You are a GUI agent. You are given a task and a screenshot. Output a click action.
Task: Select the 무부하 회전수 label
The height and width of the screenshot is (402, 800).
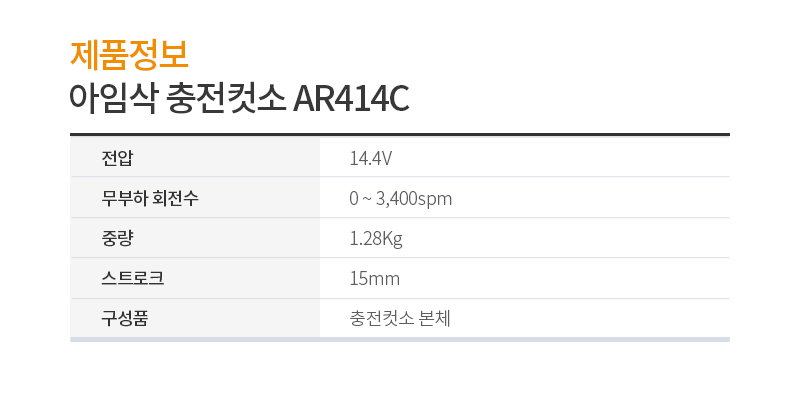click(149, 198)
